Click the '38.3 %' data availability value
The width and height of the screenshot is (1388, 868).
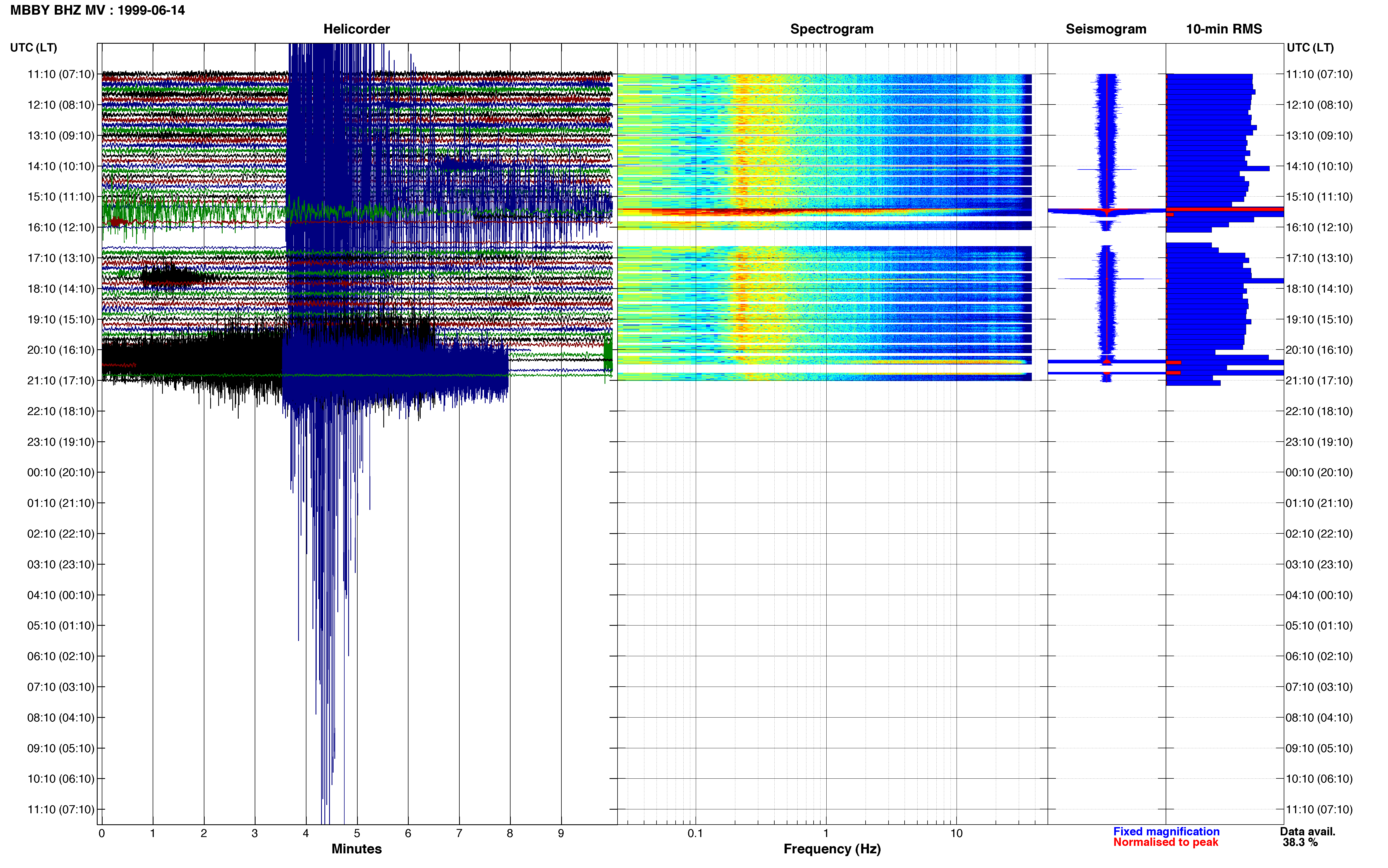(1300, 842)
